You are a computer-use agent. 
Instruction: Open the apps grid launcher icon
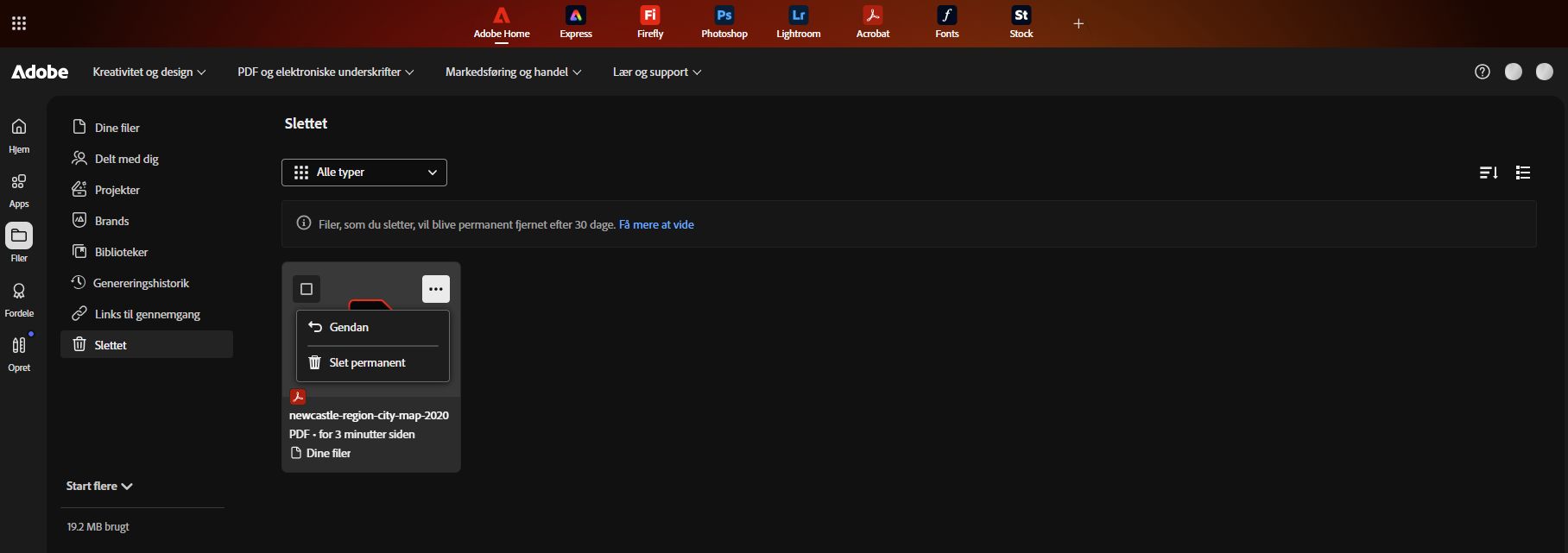19,23
